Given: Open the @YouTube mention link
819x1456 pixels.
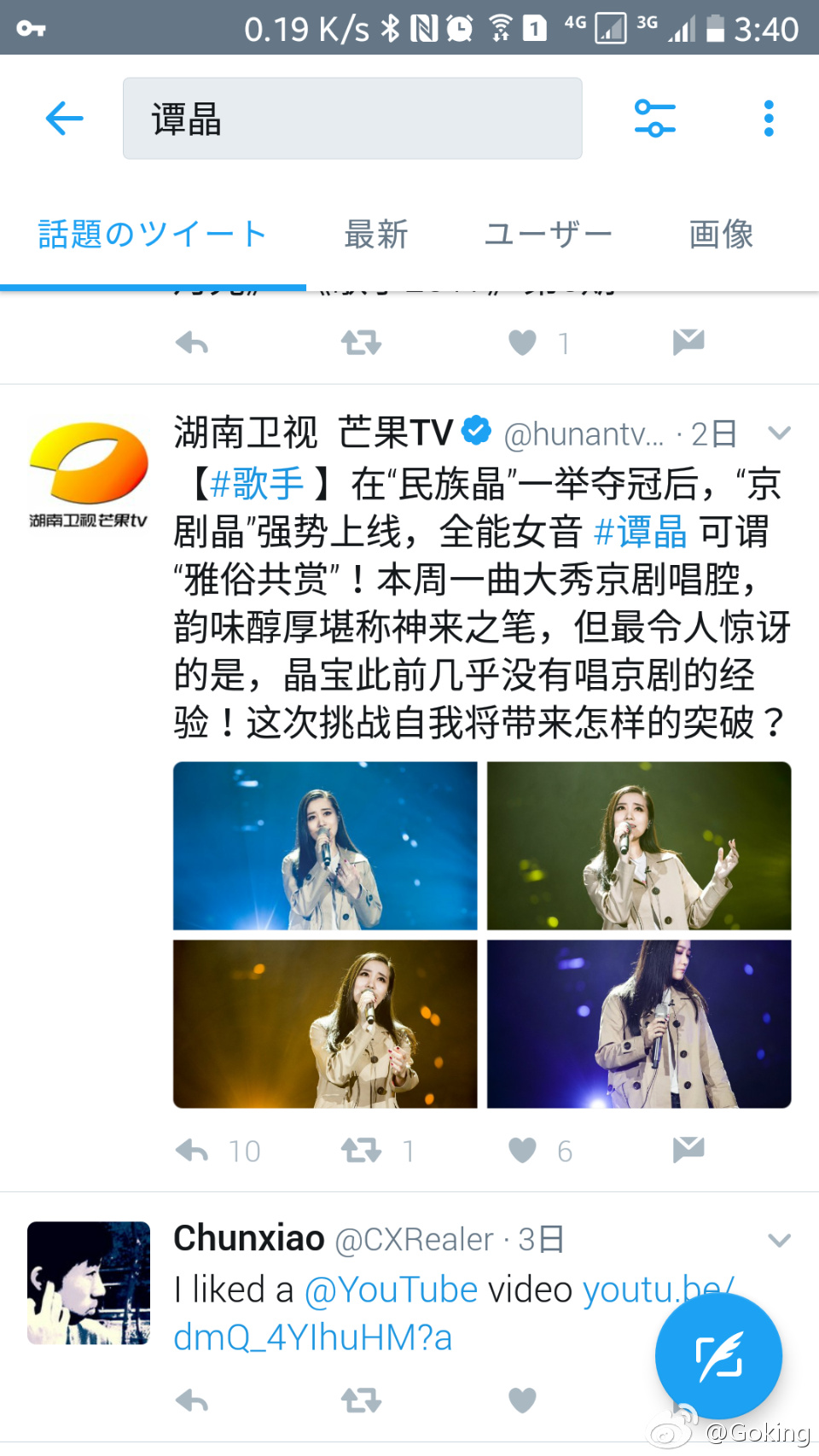Looking at the screenshot, I should pos(391,1290).
